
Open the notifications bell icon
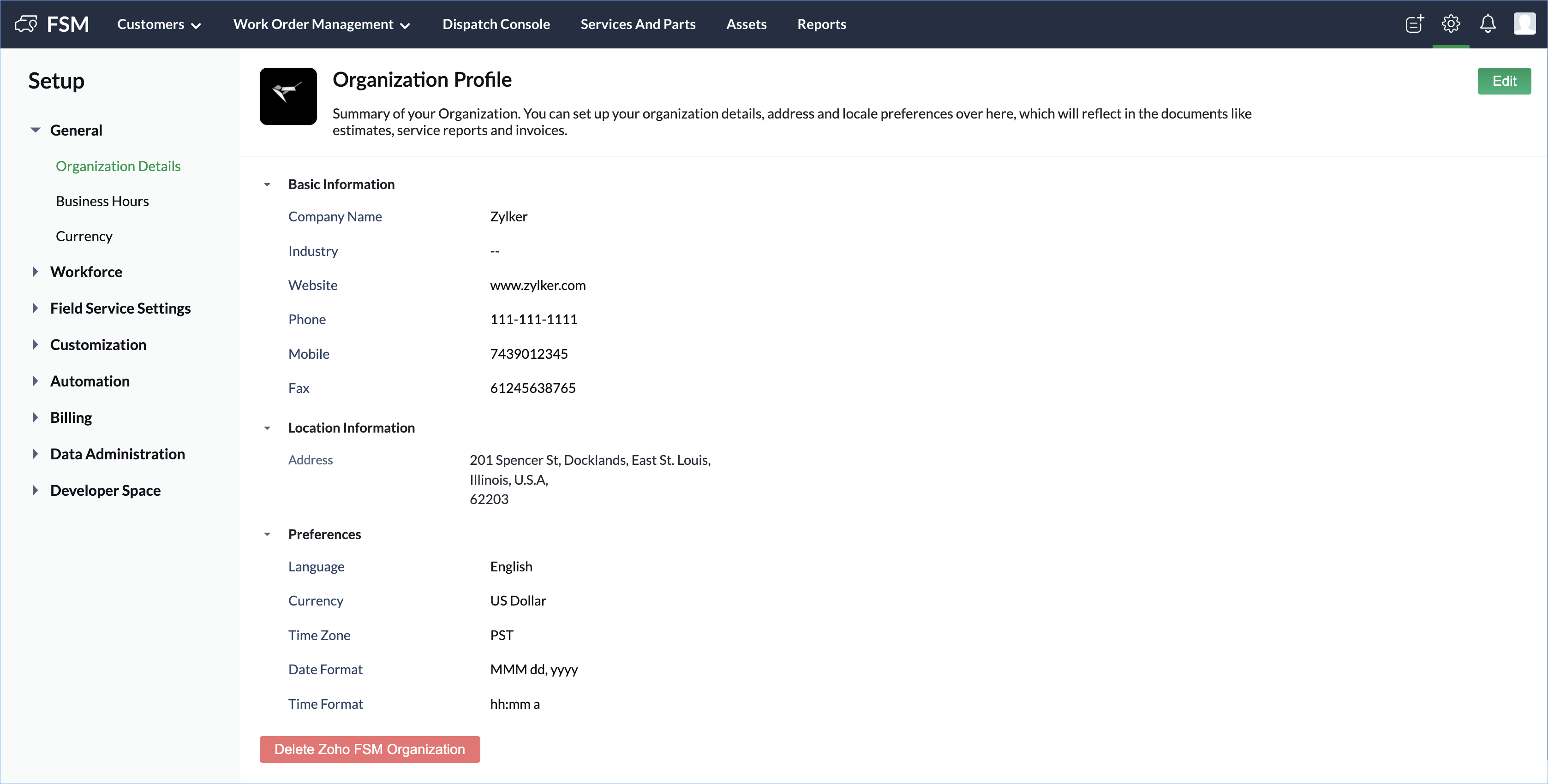pyautogui.click(x=1488, y=24)
